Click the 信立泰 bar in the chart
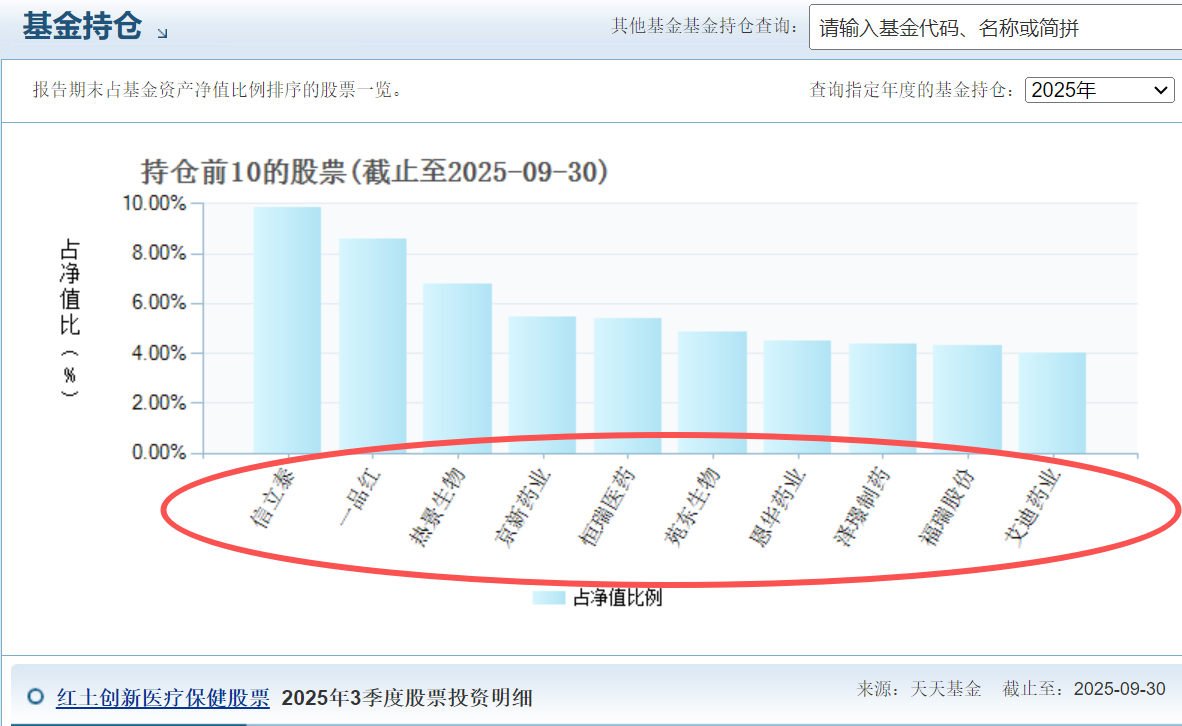The height and width of the screenshot is (726, 1182). click(x=287, y=330)
